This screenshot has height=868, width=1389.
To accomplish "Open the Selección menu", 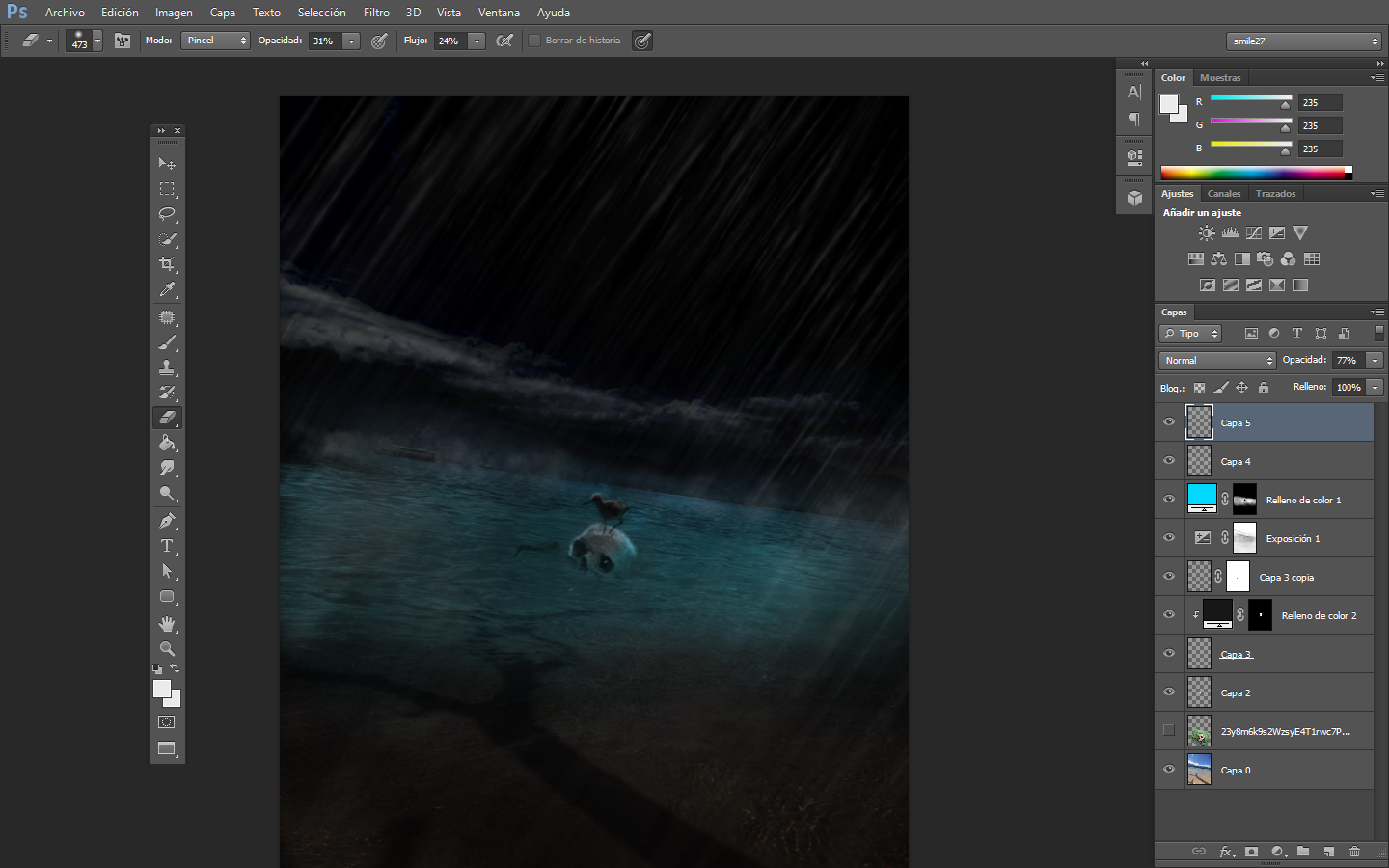I will [x=321, y=13].
